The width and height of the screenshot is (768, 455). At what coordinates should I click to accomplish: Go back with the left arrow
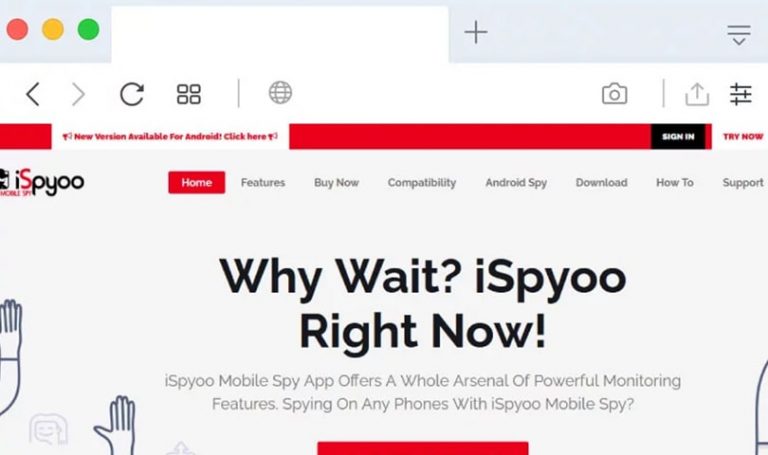click(x=33, y=94)
